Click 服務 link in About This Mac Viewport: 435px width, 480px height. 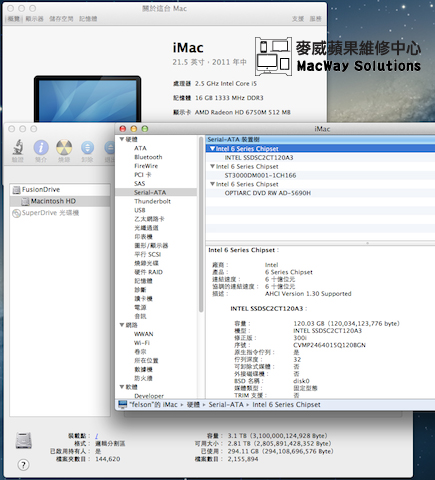click(x=315, y=19)
